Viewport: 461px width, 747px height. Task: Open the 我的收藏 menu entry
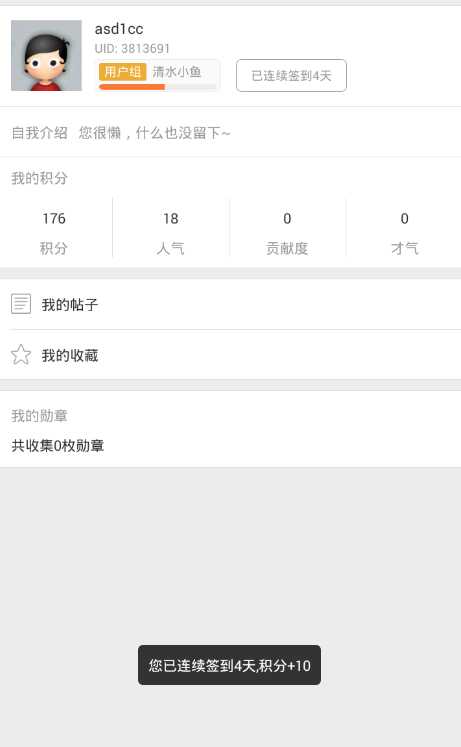click(x=230, y=355)
